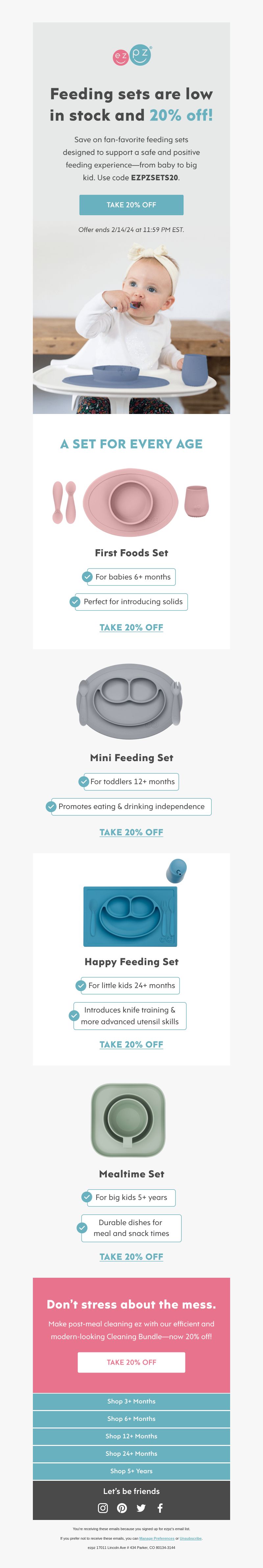This screenshot has height=1568, width=263.
Task: Follow TAKE 20% OFF link under Happy Feeding Set
Action: 131,1044
